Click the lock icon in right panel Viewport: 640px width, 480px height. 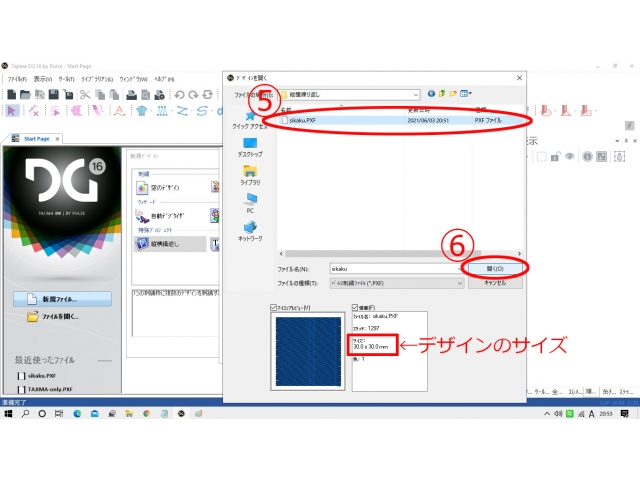[555, 157]
